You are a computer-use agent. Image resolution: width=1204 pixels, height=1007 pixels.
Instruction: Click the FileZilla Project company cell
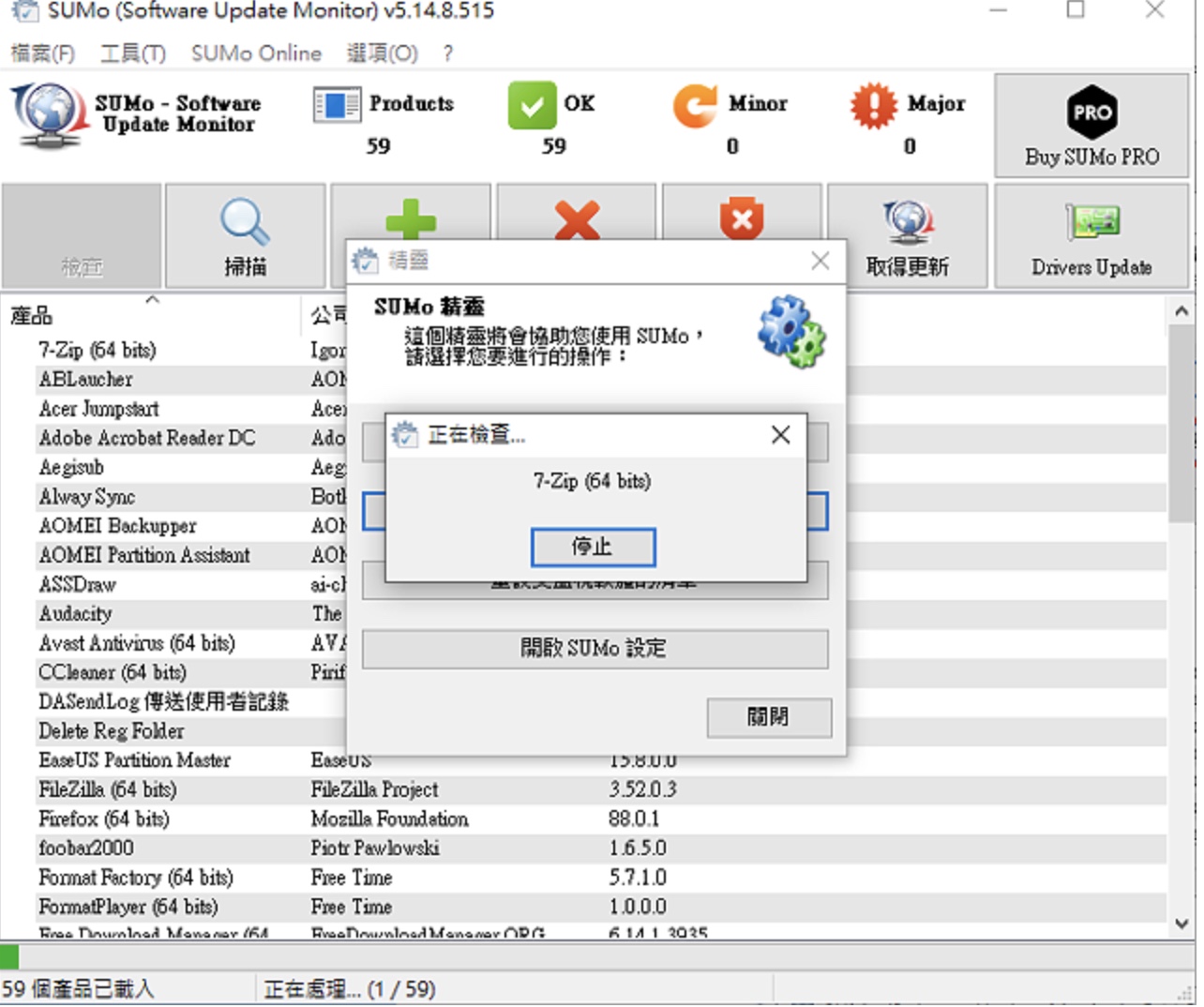pyautogui.click(x=374, y=789)
